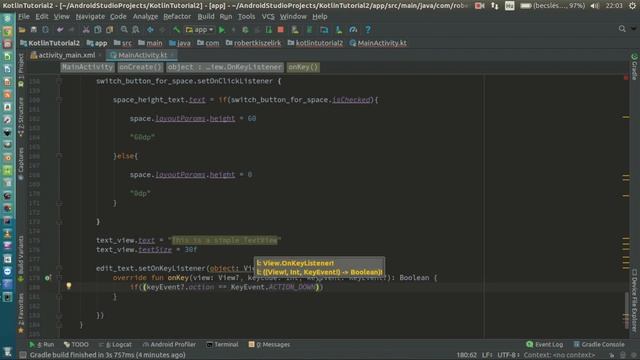Click the 22:03 system clock

click(613, 6)
